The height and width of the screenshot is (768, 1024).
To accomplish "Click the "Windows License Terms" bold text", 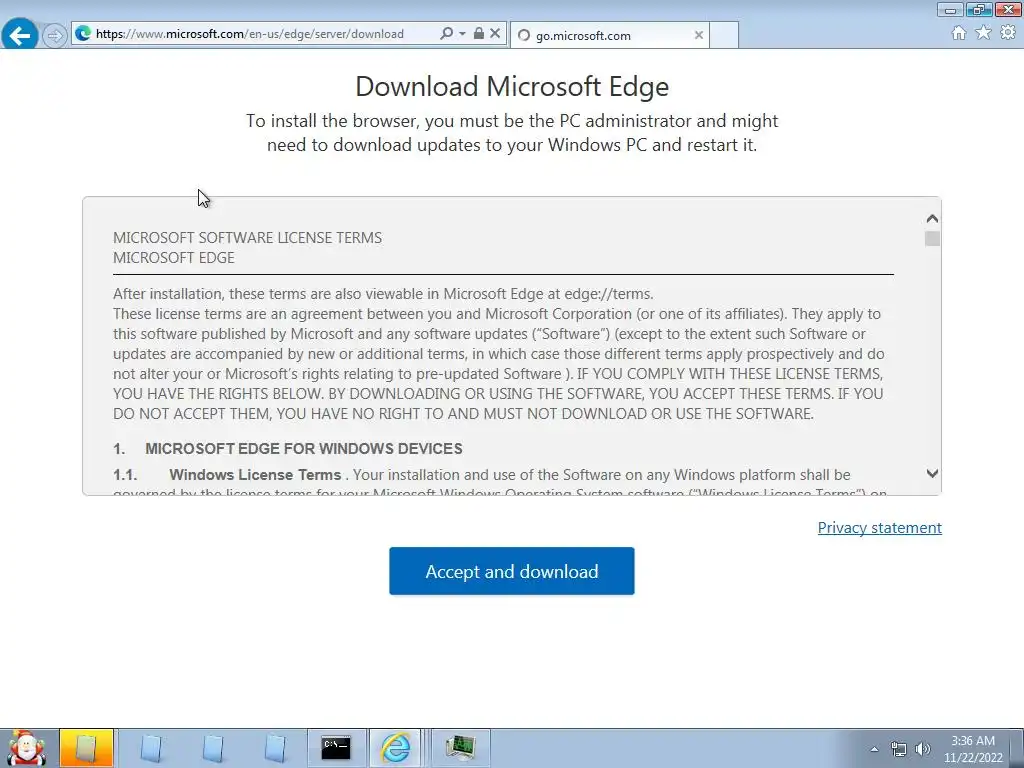I will coord(255,475).
